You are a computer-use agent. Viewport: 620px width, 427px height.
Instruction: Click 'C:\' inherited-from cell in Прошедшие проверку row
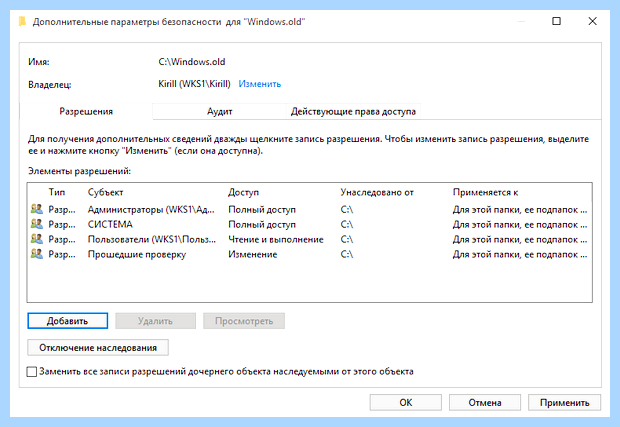[346, 255]
